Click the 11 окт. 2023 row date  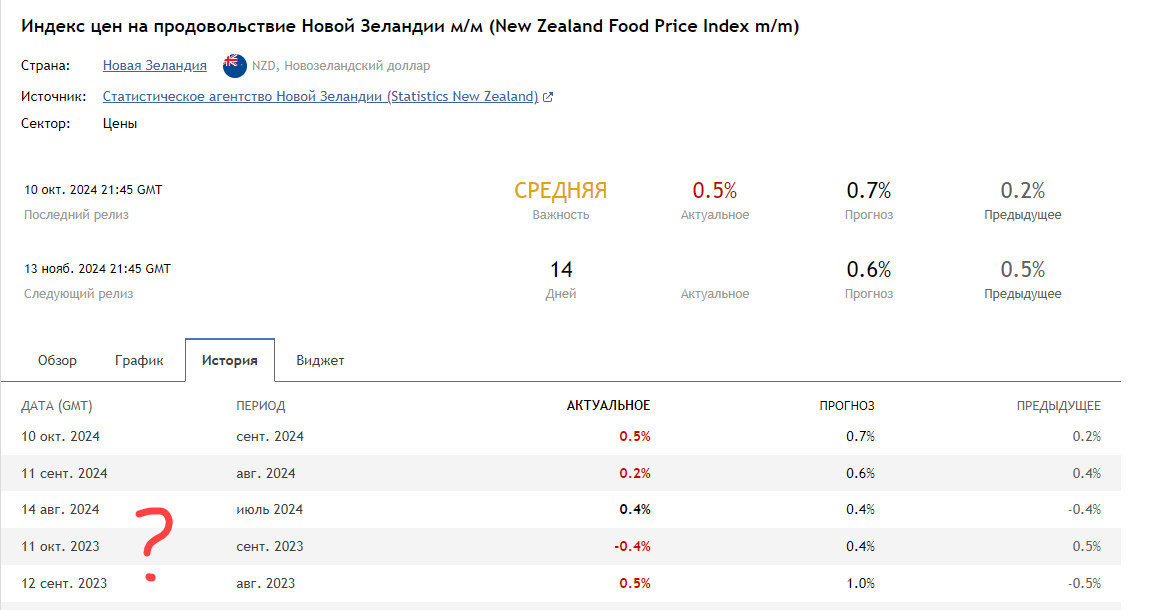point(61,547)
